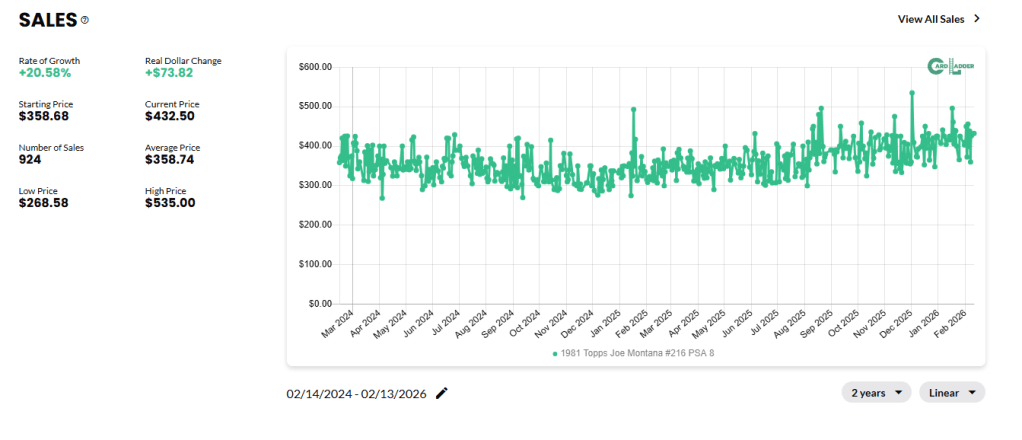Select the High Price $535.00 figure

click(x=170, y=203)
